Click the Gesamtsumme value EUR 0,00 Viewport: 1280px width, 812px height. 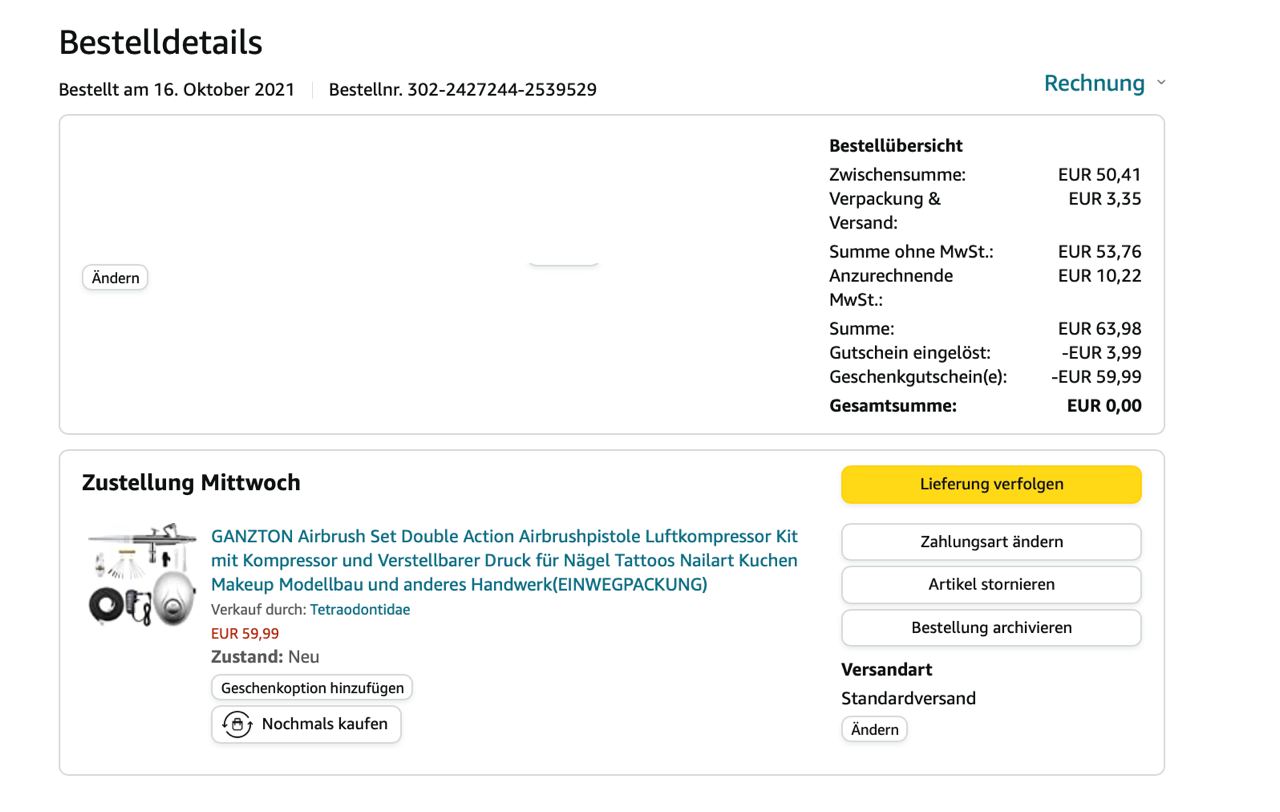[x=1104, y=406]
